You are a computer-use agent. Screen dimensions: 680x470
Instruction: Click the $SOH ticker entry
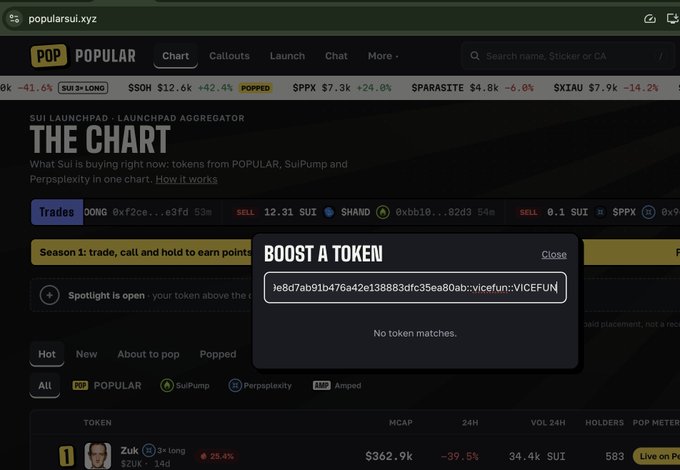(200, 88)
